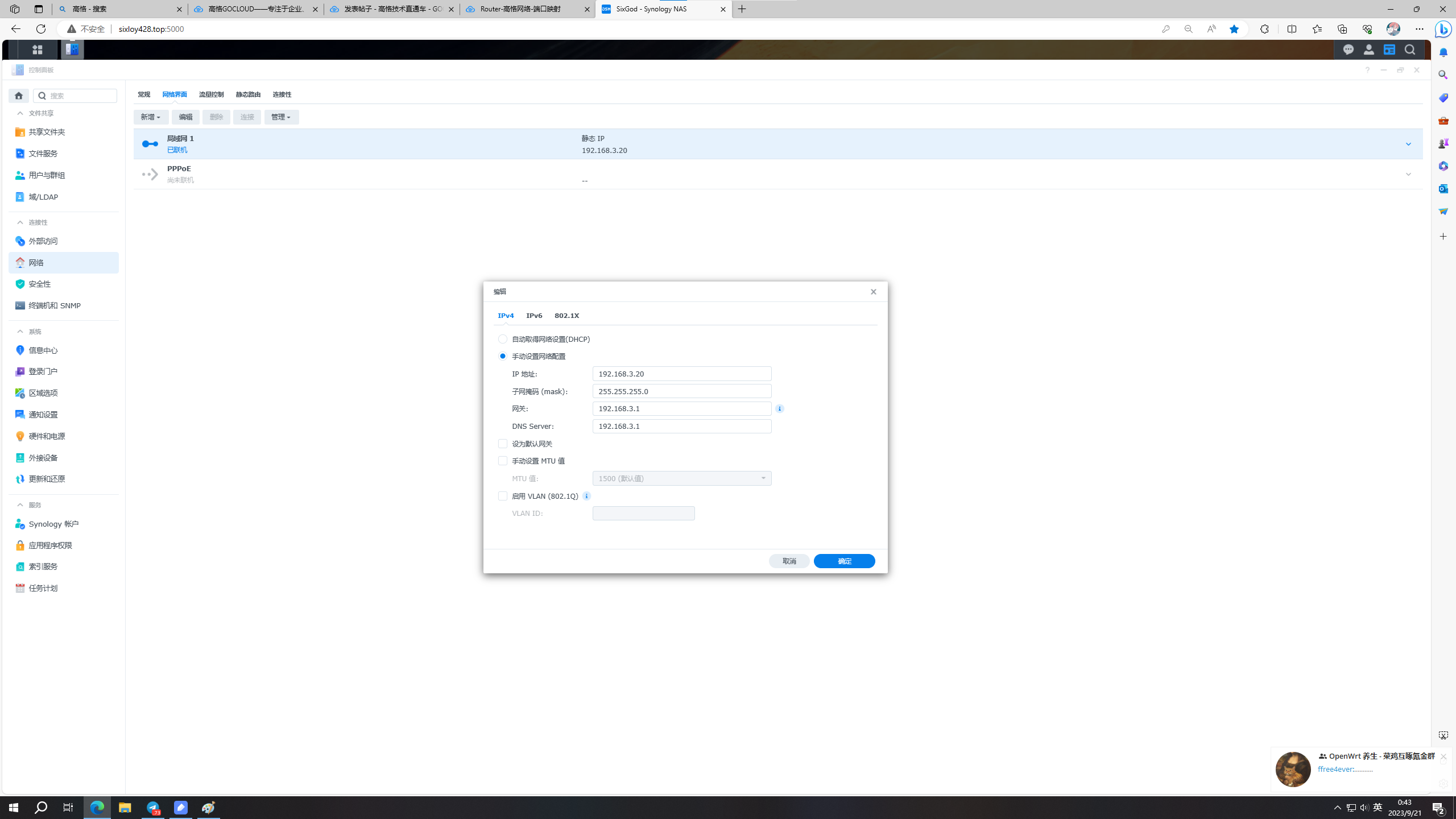Select the DHCP automatic configuration radio button

point(503,339)
